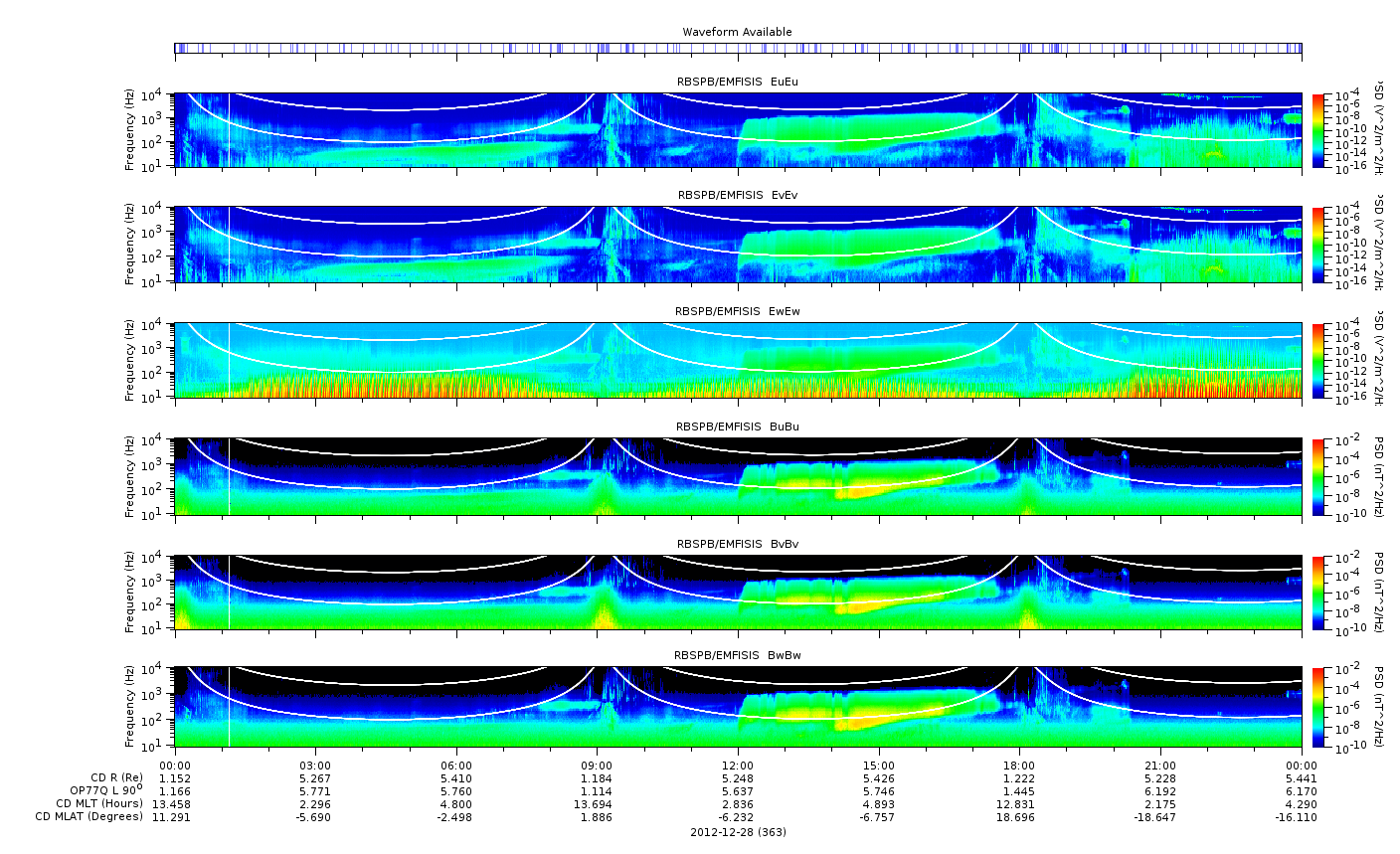Click the EuEu panel color bar
1400x854 pixels.
(1318, 130)
